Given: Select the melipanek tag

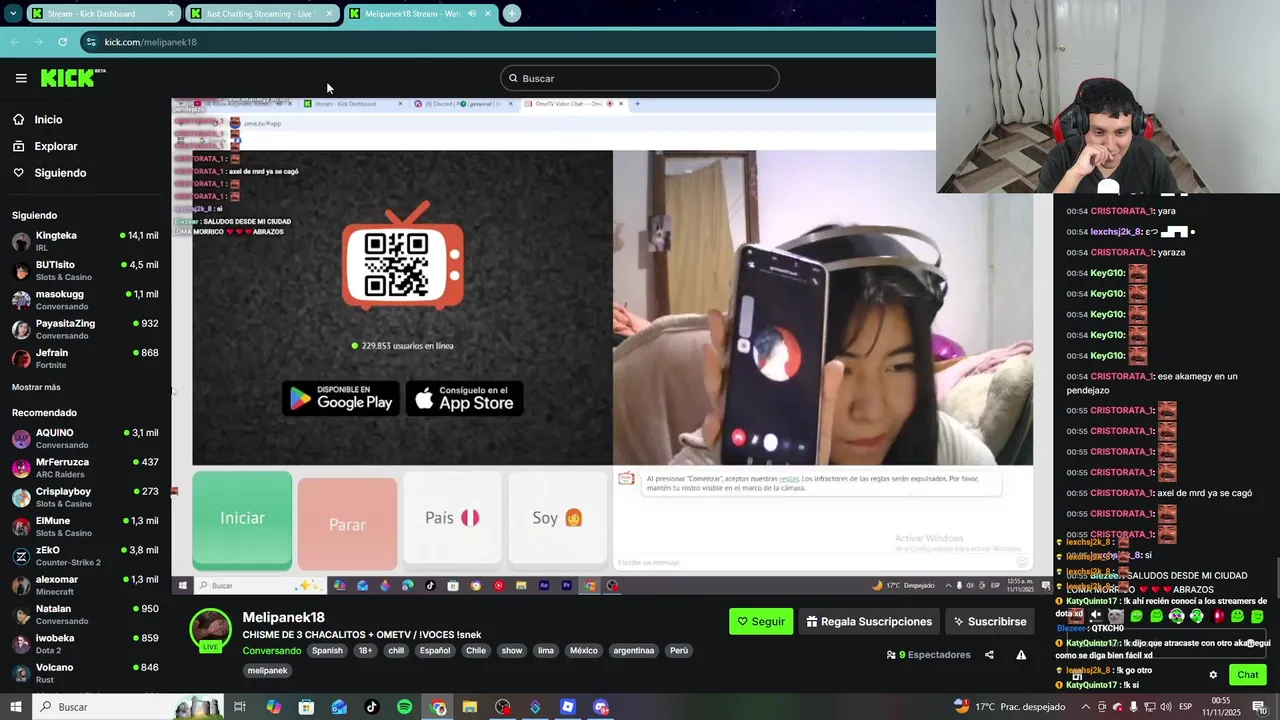Looking at the screenshot, I should (267, 671).
